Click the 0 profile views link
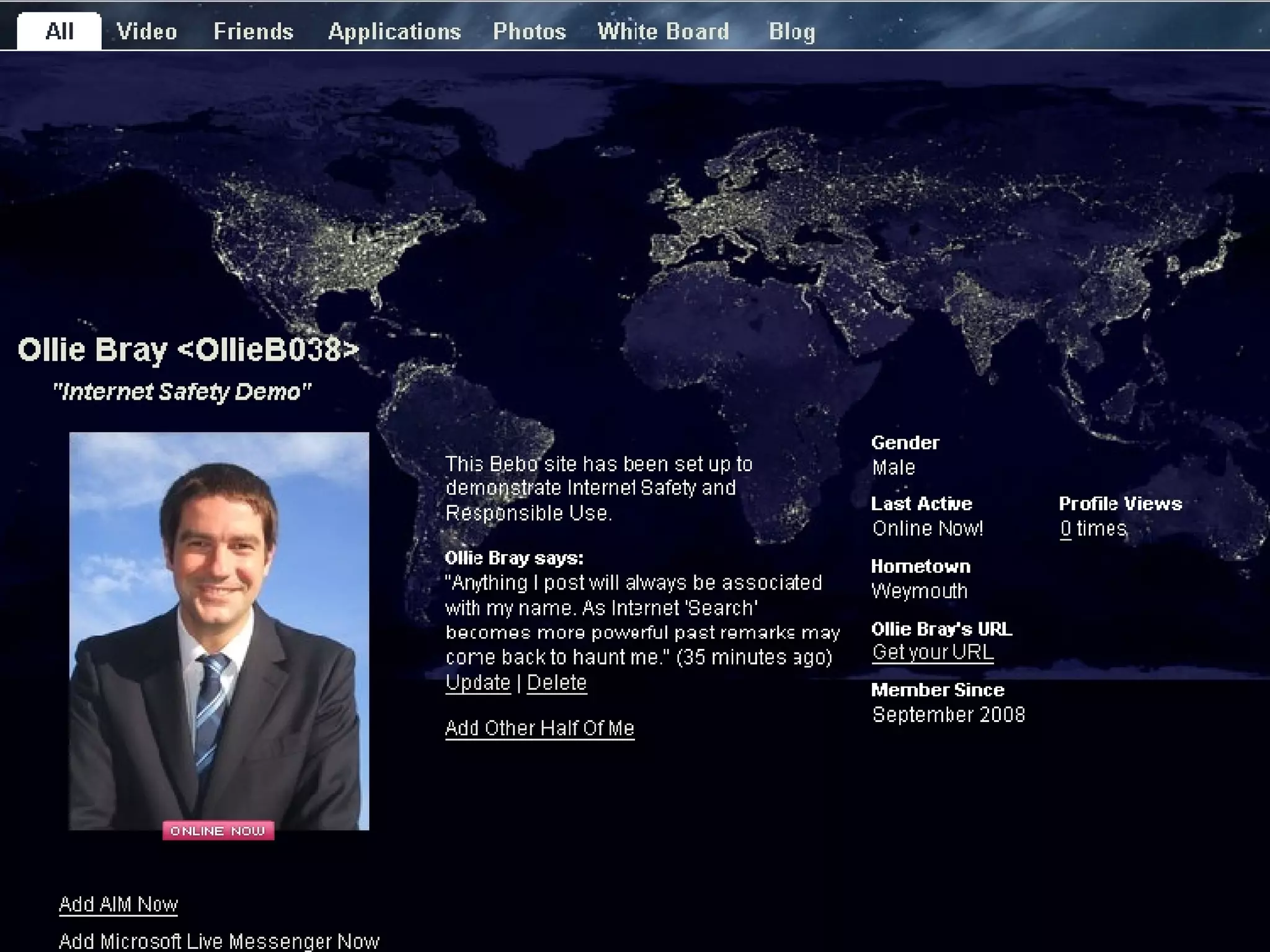Viewport: 1270px width, 952px height. pyautogui.click(x=1065, y=529)
